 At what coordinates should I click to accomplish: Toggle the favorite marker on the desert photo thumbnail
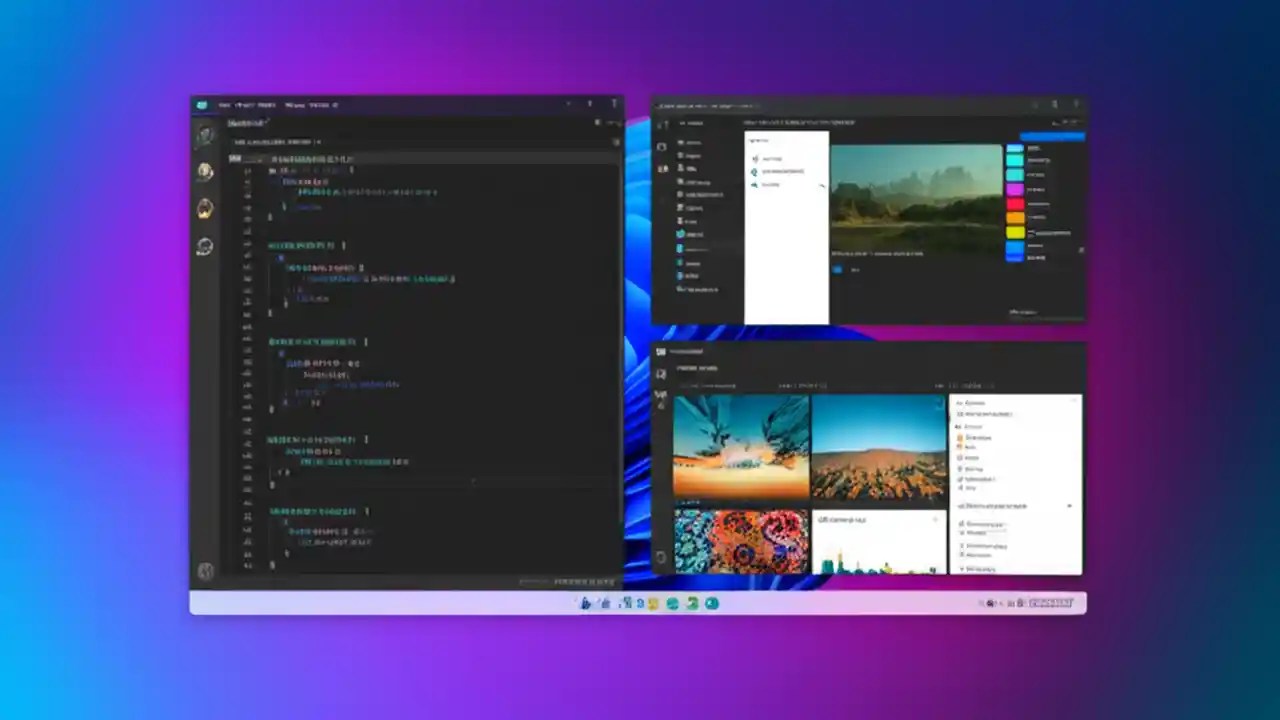(x=939, y=402)
